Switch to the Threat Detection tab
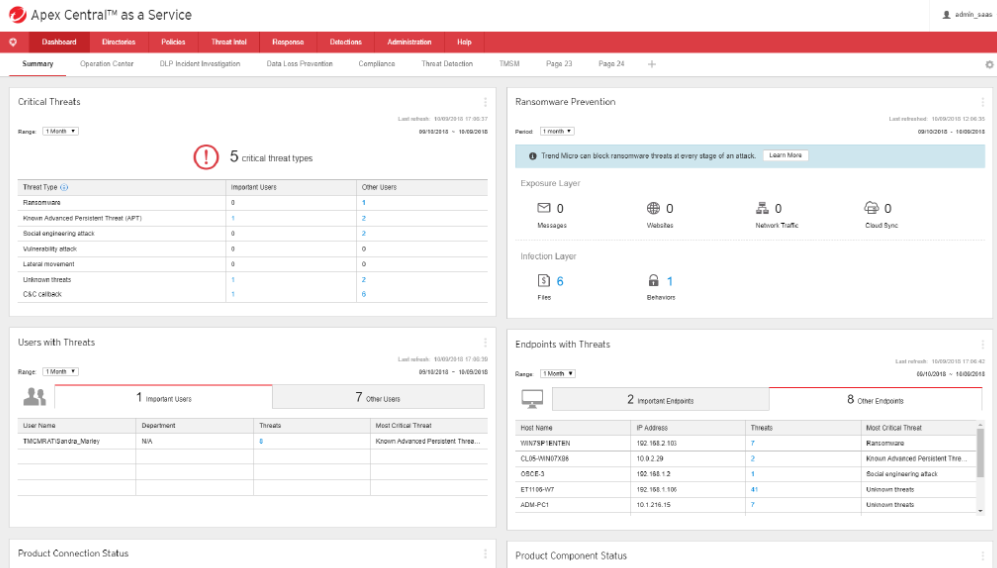The height and width of the screenshot is (568, 997). [x=447, y=64]
